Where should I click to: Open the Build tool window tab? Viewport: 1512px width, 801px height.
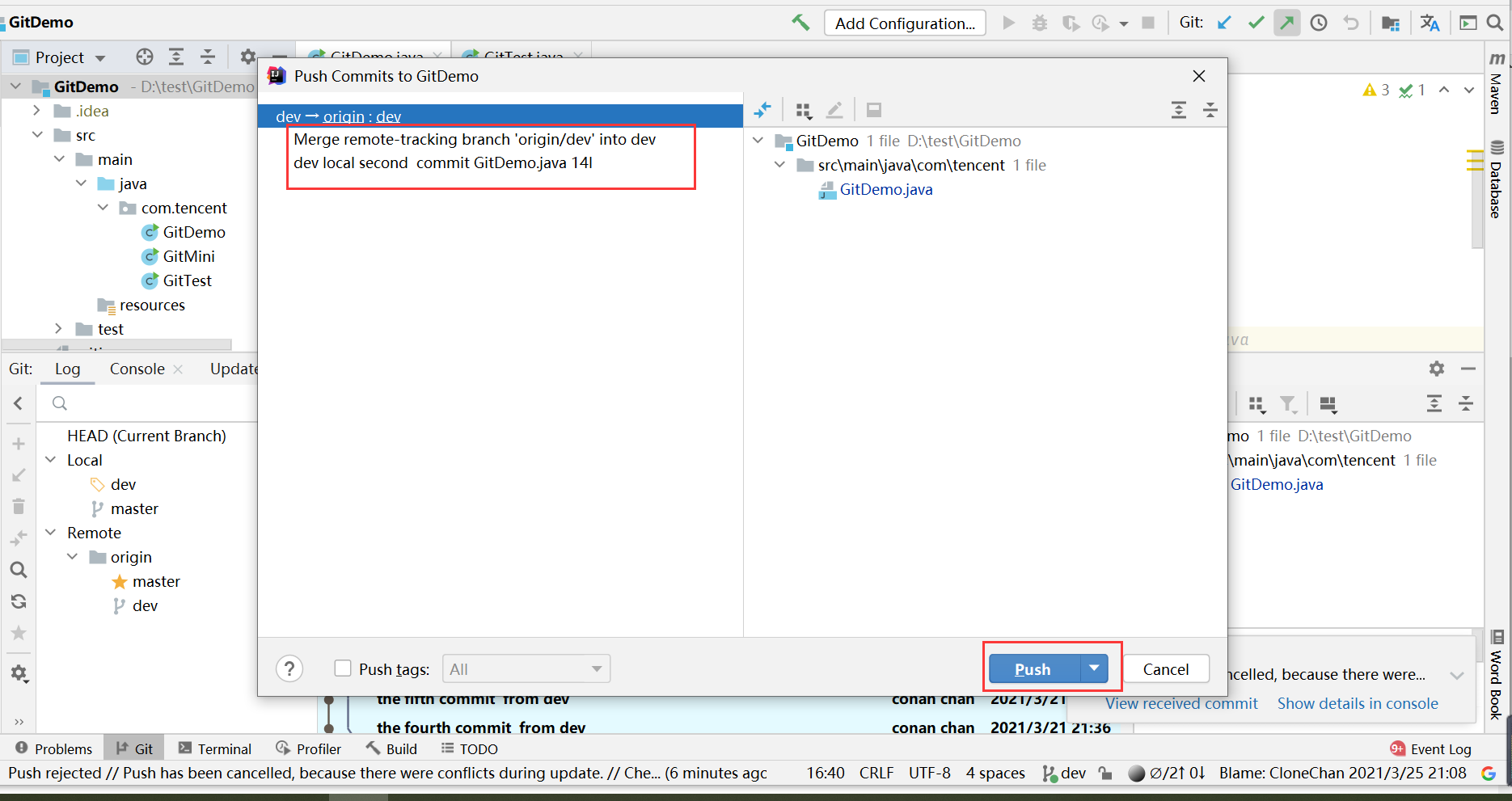click(x=391, y=748)
